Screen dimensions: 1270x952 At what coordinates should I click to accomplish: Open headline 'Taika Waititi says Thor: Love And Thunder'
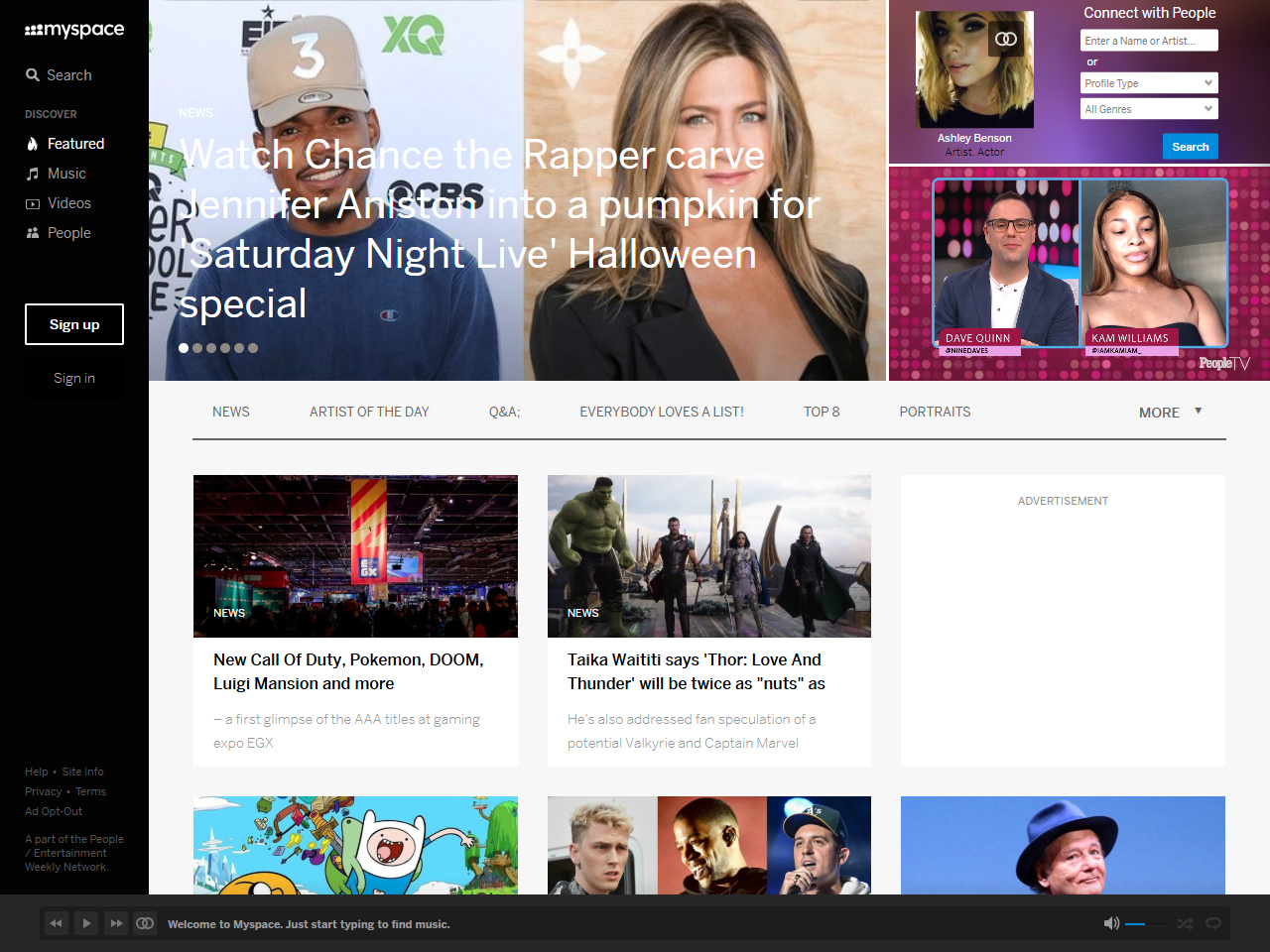(x=697, y=671)
